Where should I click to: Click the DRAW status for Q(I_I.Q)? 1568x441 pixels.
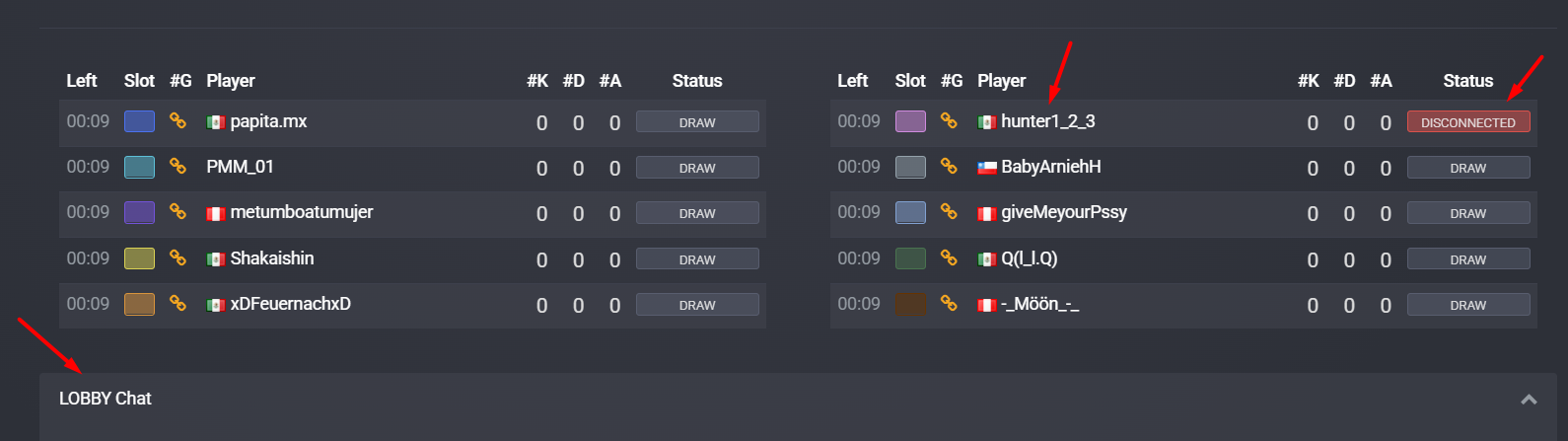coord(1468,259)
